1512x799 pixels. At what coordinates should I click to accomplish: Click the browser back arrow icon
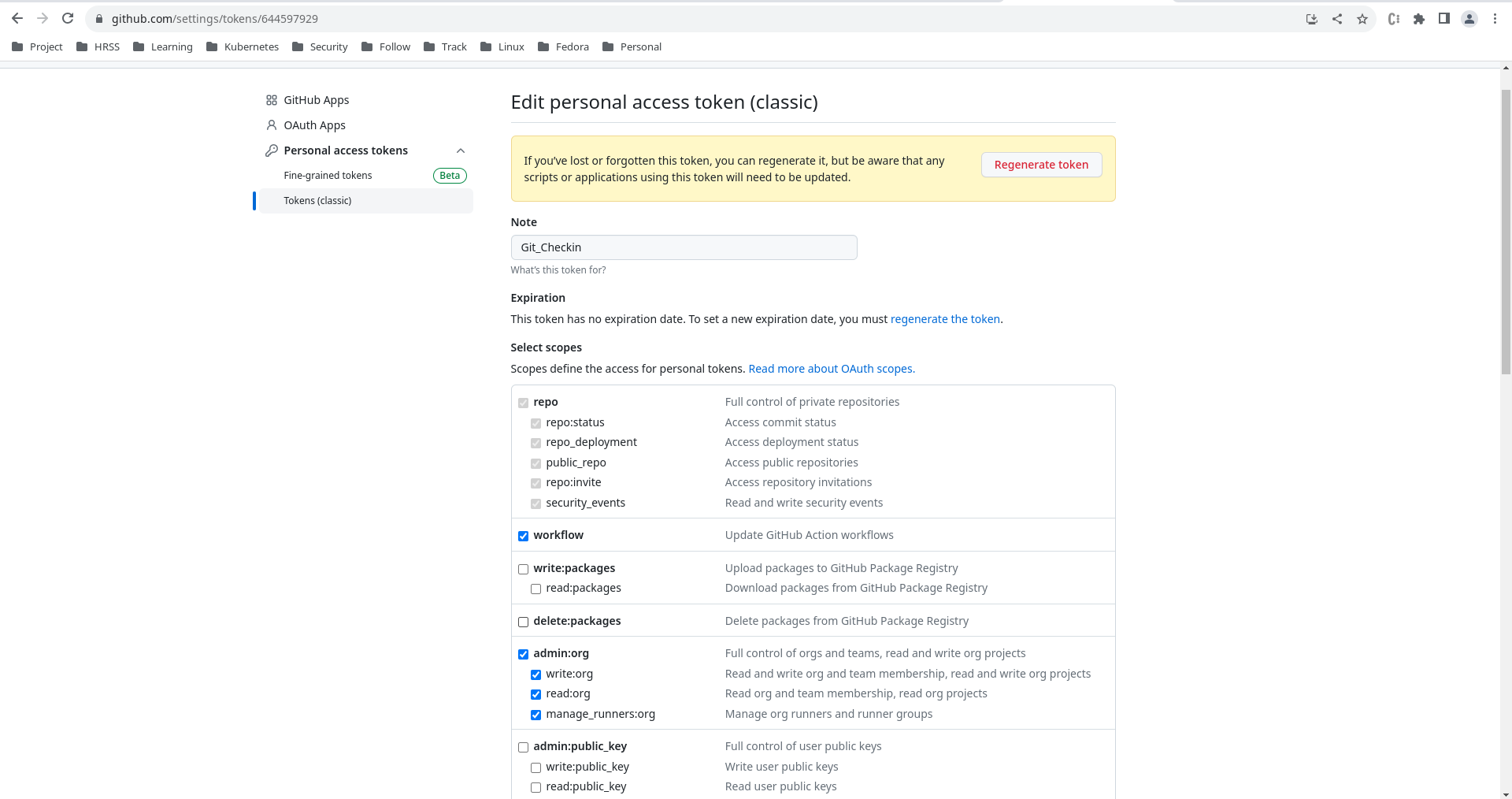pyautogui.click(x=17, y=19)
